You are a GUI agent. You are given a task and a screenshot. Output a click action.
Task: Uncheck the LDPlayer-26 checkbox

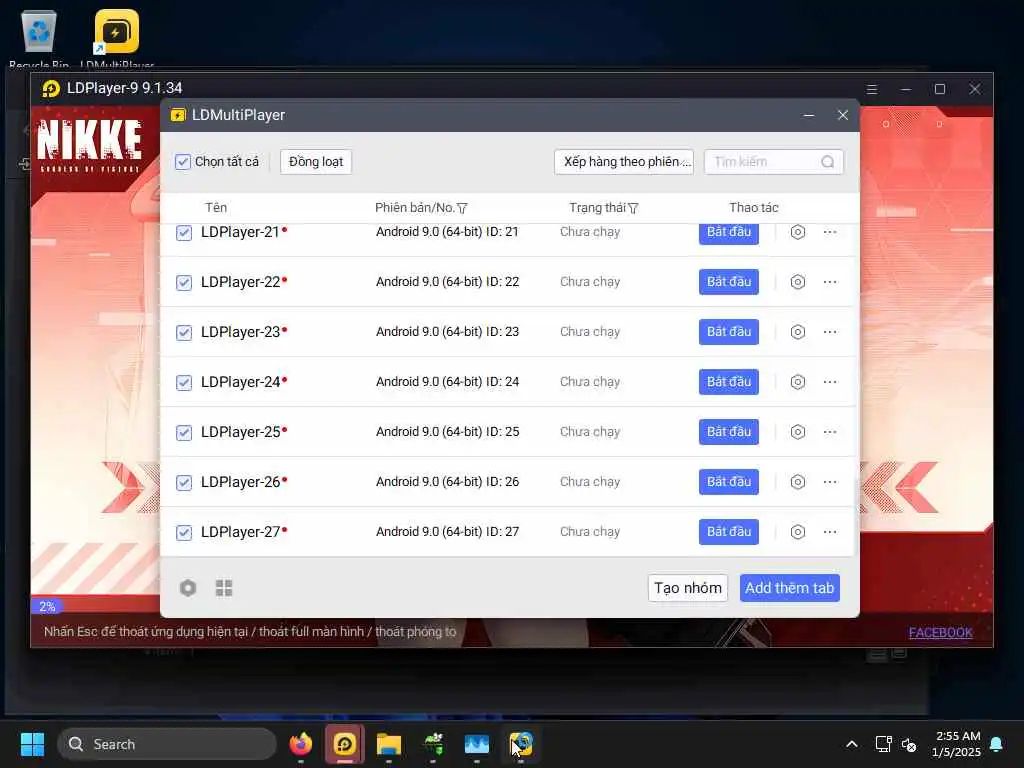point(184,483)
